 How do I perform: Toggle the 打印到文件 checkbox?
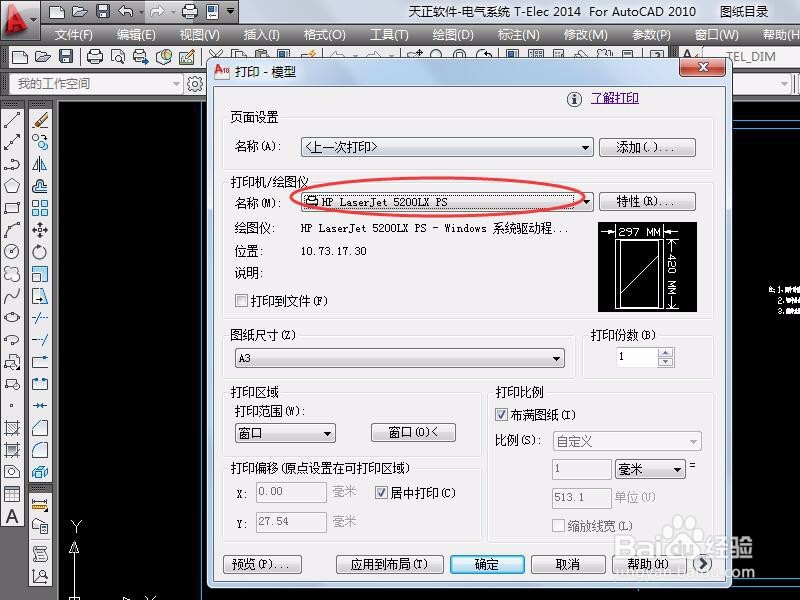tap(241, 301)
